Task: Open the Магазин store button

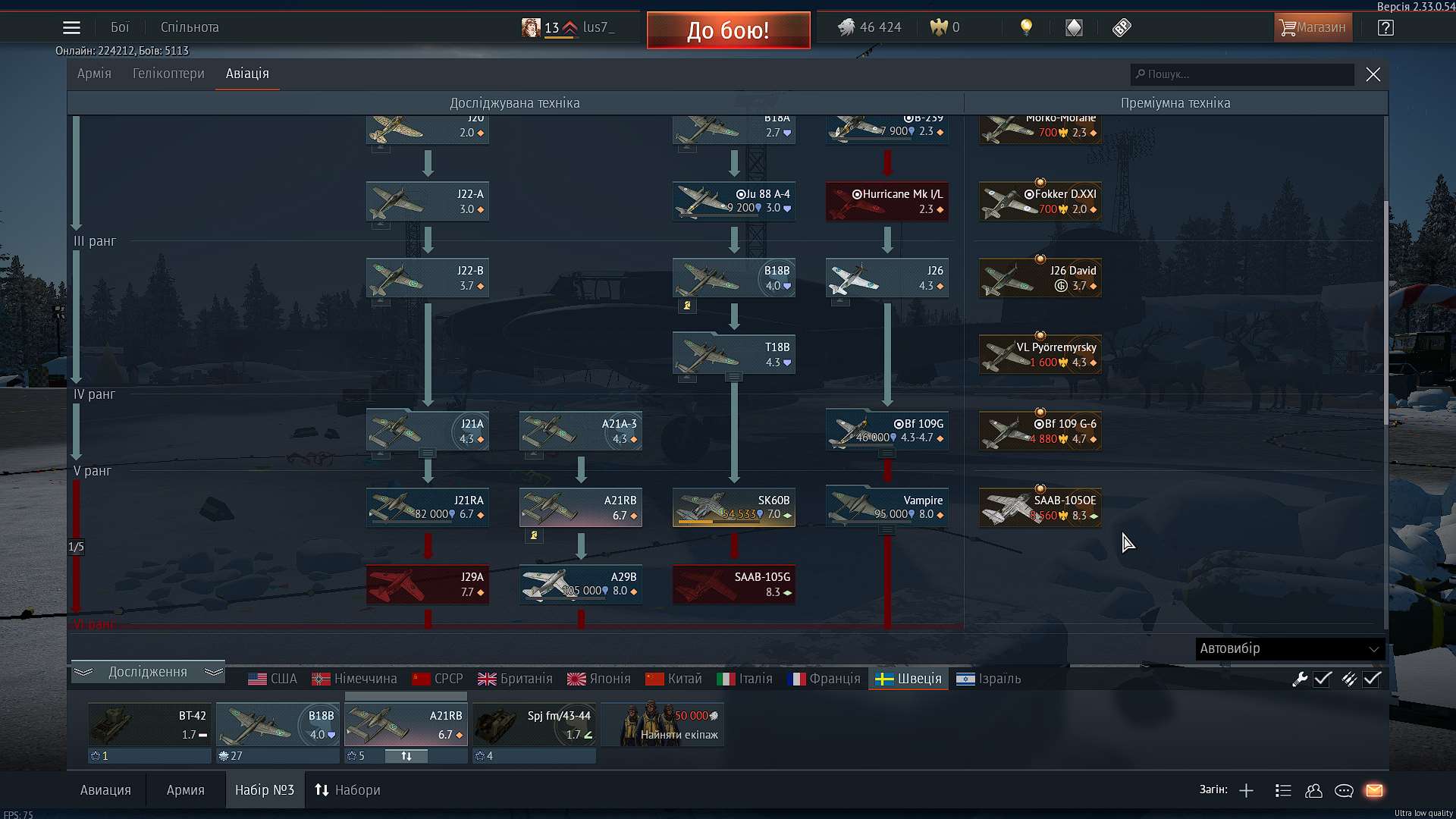Action: point(1313,27)
